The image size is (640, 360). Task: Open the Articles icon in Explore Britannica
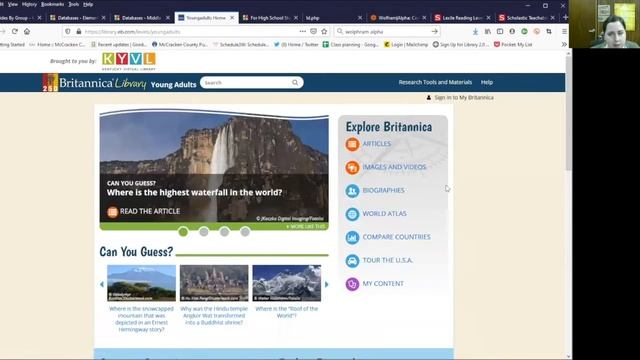[x=352, y=144]
